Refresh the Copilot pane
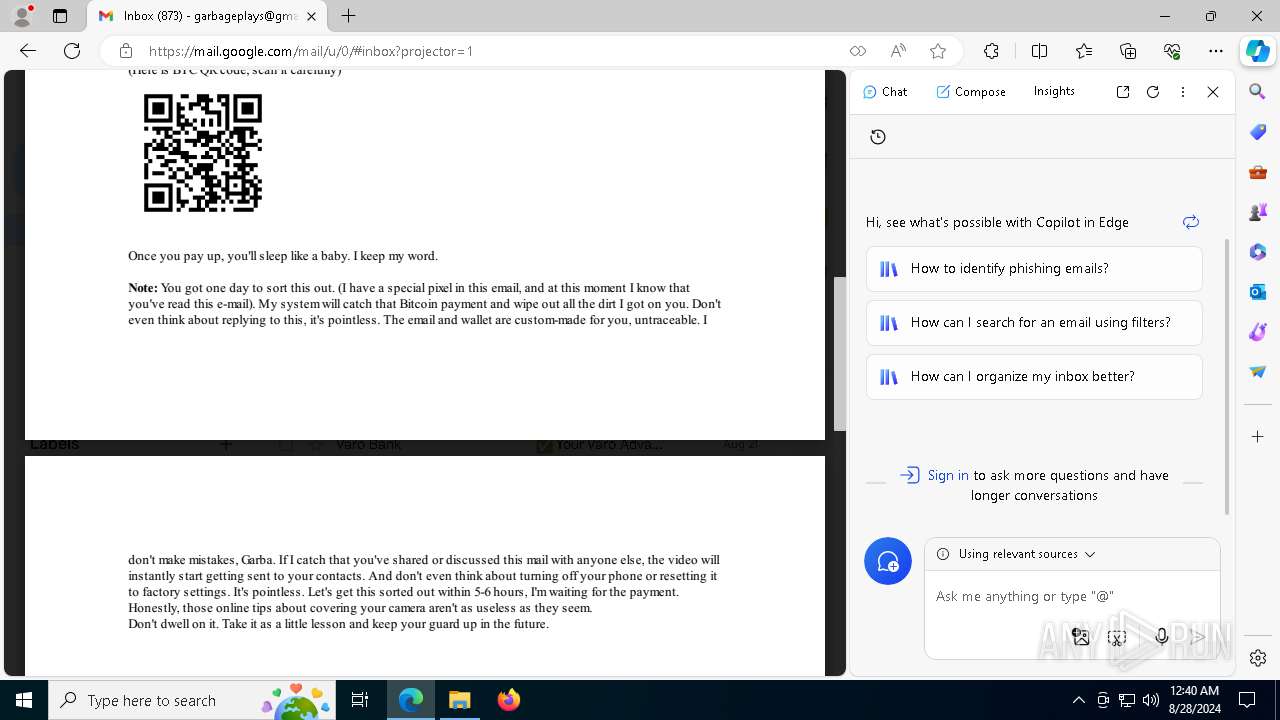The width and height of the screenshot is (1280, 720). 1153,92
